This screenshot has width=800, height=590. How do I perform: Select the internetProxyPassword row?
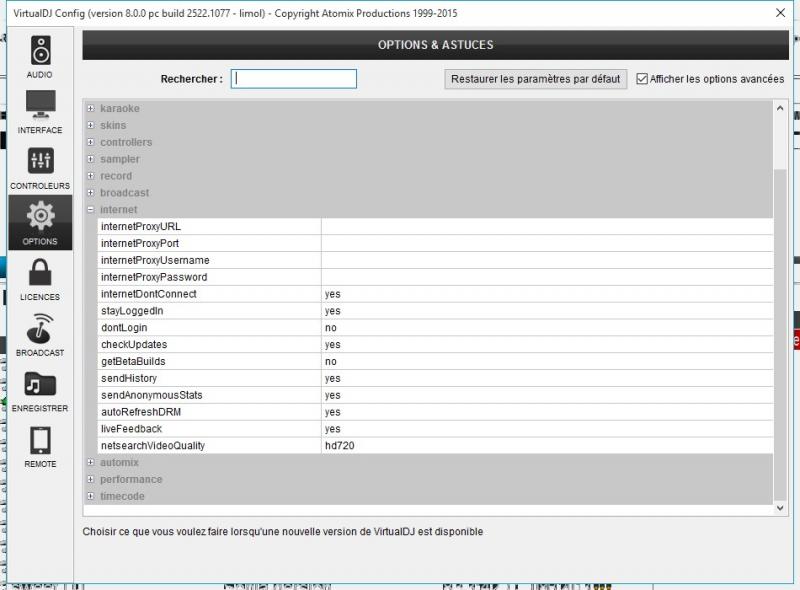[435, 277]
